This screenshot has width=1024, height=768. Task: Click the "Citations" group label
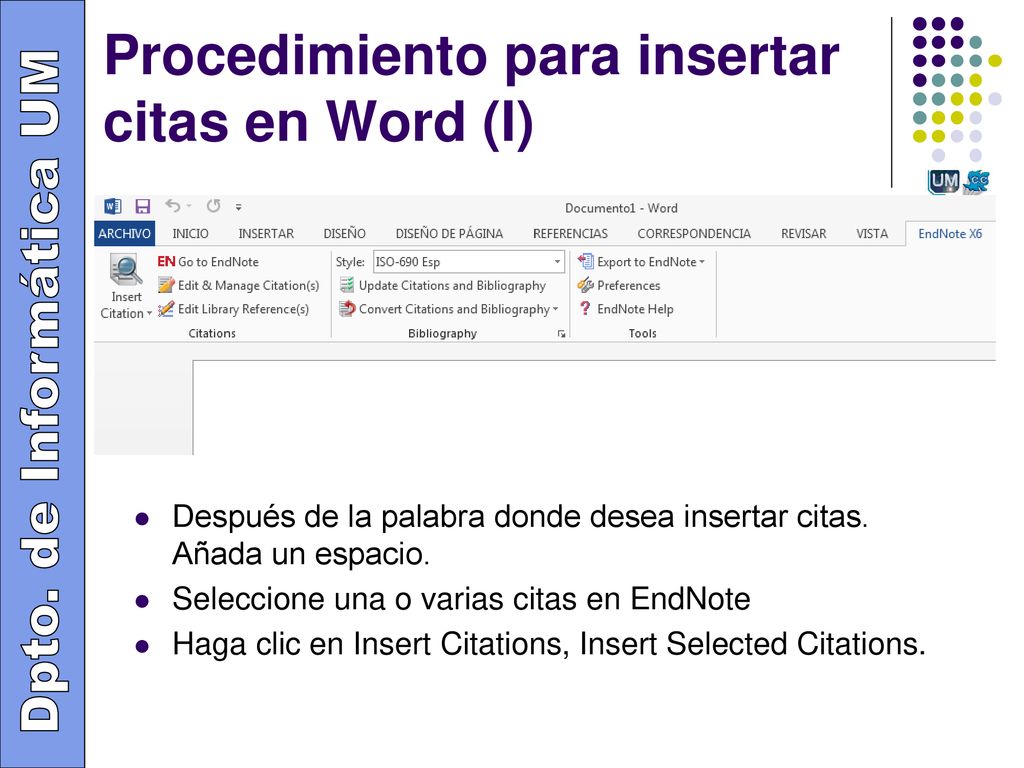[212, 333]
